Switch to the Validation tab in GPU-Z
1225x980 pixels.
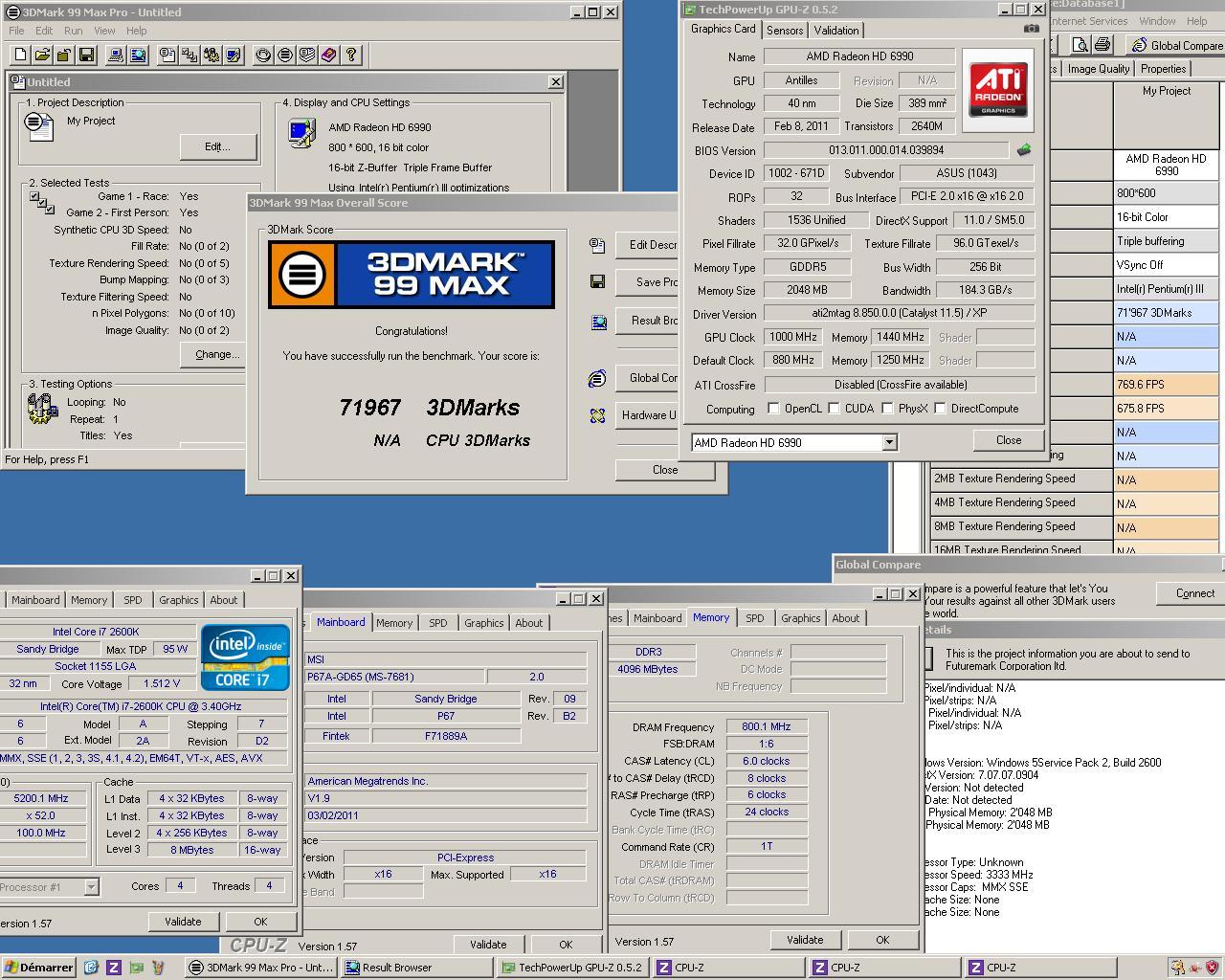(836, 31)
